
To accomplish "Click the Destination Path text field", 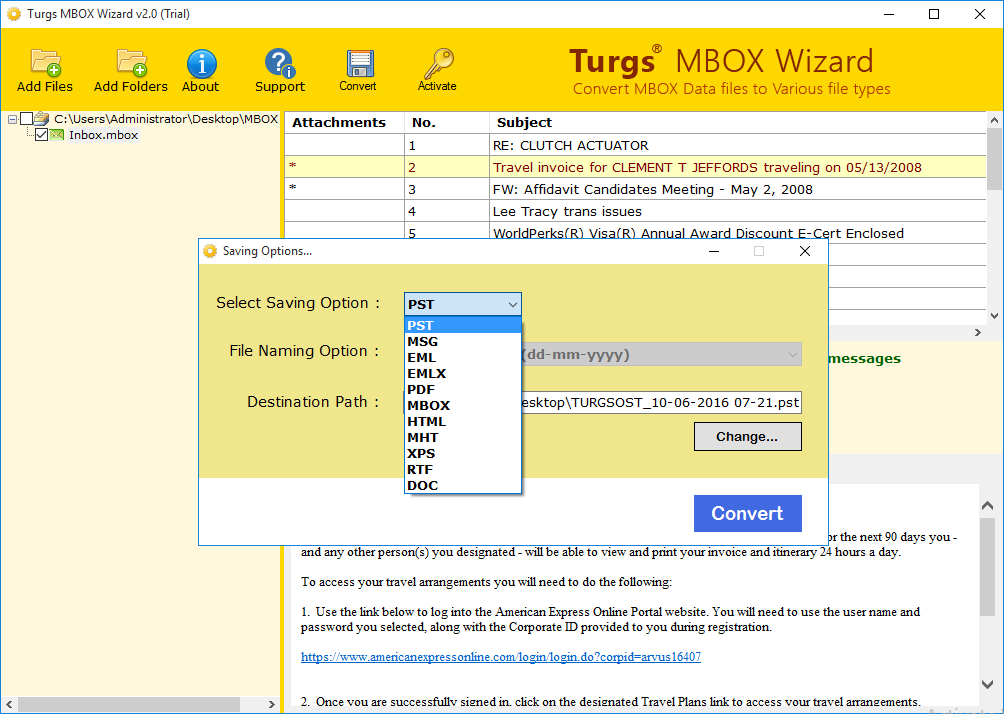I will pos(661,402).
